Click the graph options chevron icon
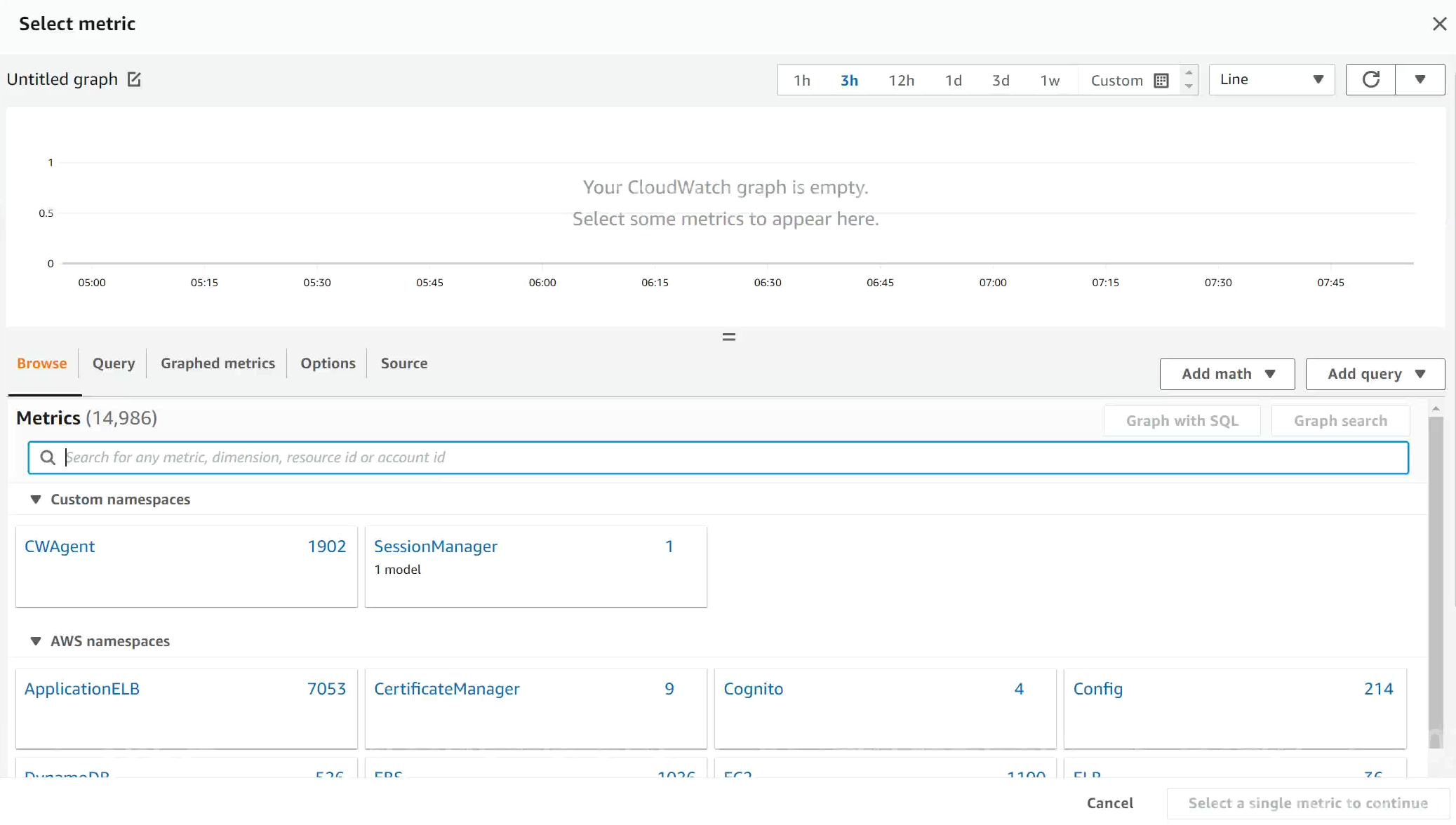Image resolution: width=1456 pixels, height=825 pixels. point(1420,79)
